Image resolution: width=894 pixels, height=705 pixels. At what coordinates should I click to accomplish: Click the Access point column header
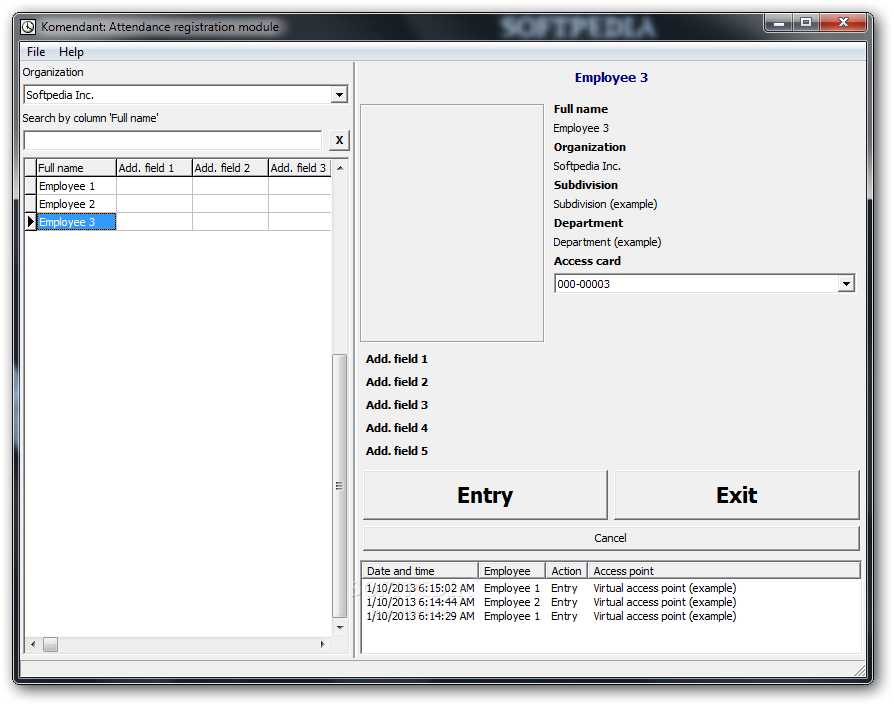pos(724,571)
